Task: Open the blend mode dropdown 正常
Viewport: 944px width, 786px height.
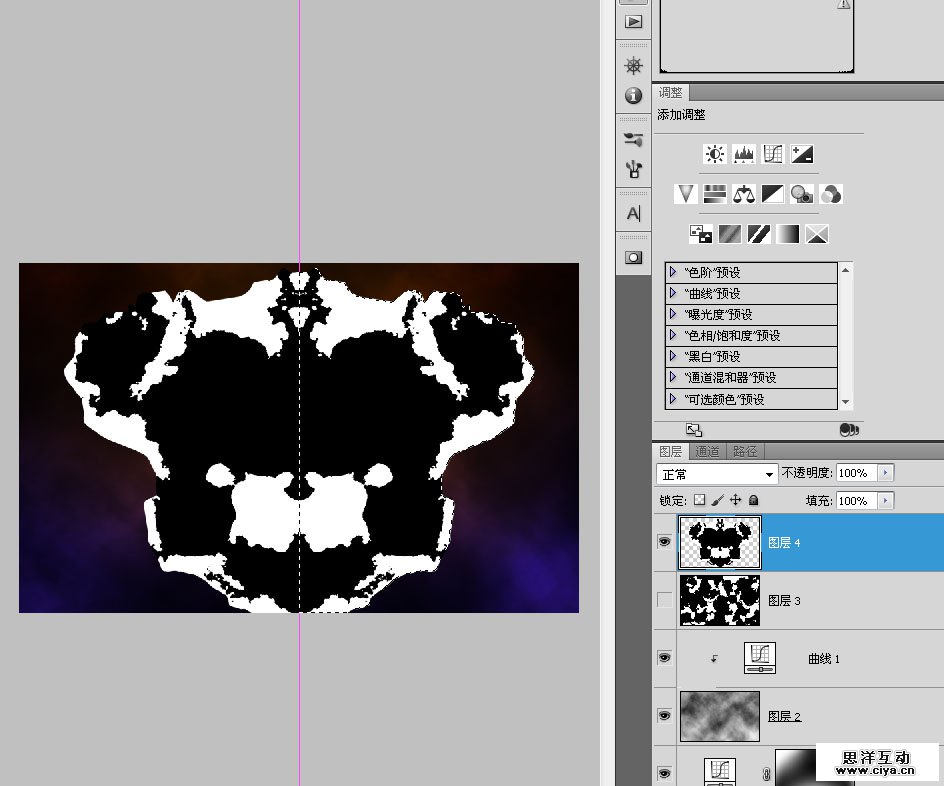Action: click(x=716, y=473)
